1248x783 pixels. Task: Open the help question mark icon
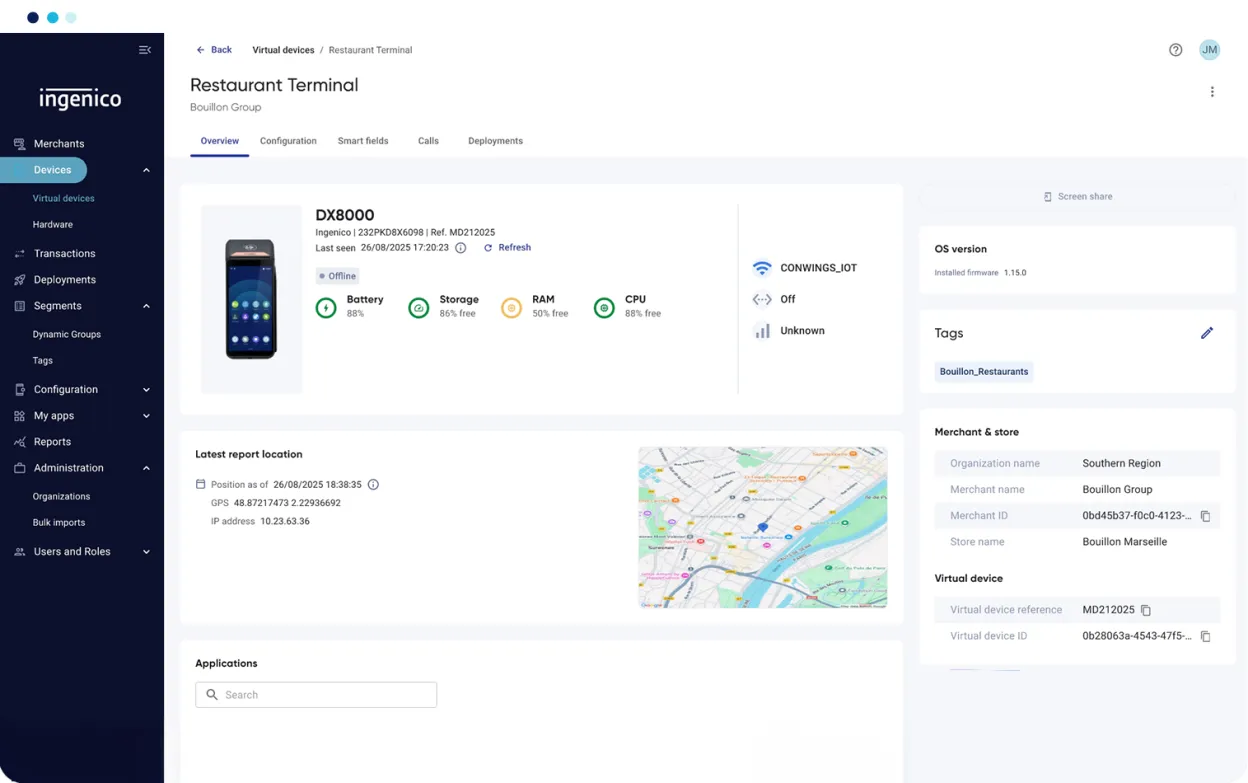pos(1176,50)
